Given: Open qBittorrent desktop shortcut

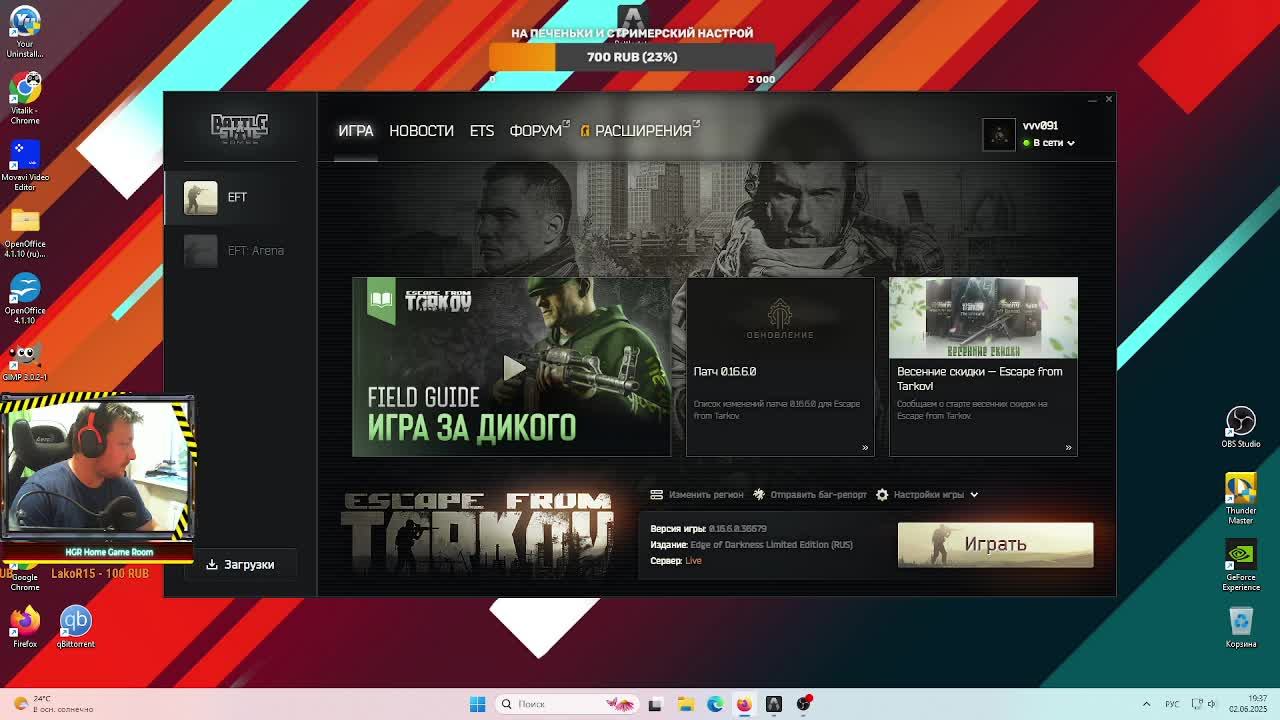Looking at the screenshot, I should (x=75, y=627).
